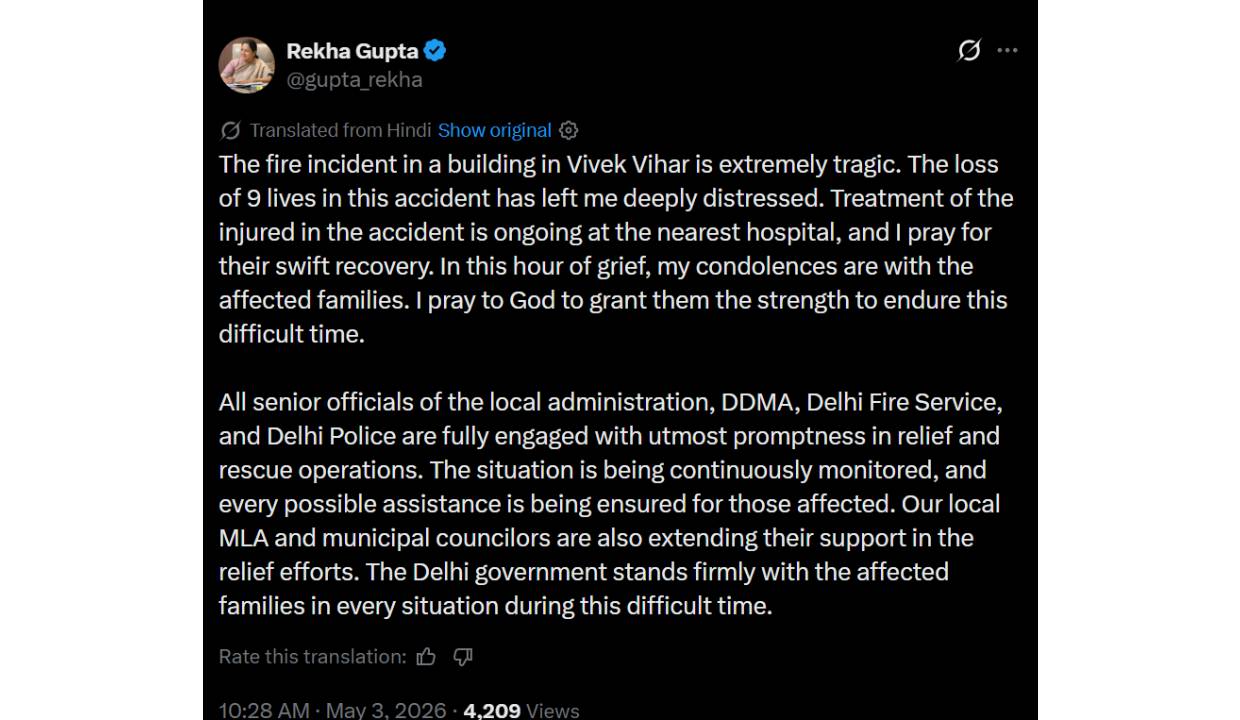Viewport: 1240px width, 720px height.
Task: Rate the translation thumbs up
Action: (x=426, y=657)
